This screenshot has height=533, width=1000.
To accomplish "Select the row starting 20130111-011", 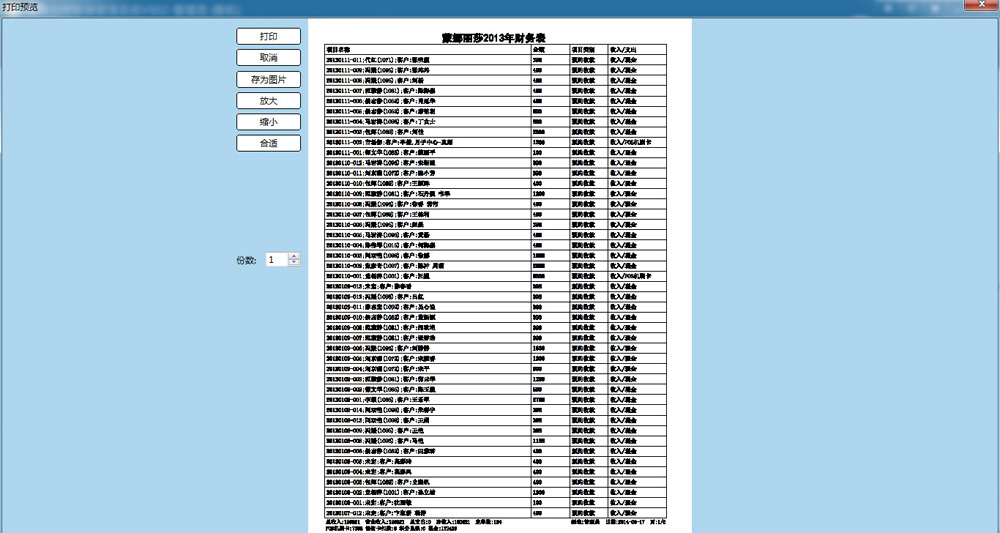I will pos(496,60).
